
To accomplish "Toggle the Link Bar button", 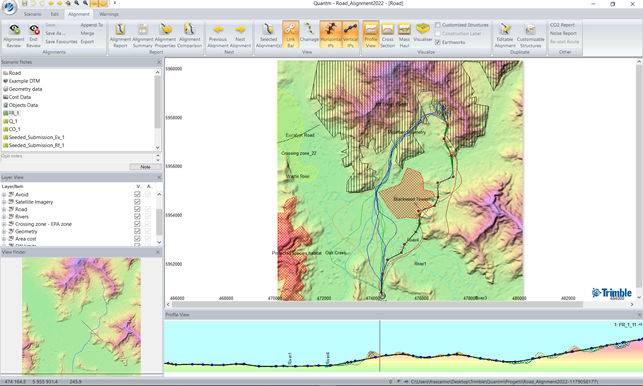I will coord(290,34).
